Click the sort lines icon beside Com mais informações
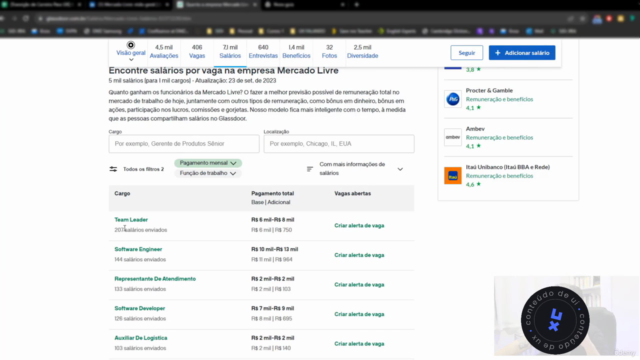This screenshot has width=640, height=360. click(310, 169)
